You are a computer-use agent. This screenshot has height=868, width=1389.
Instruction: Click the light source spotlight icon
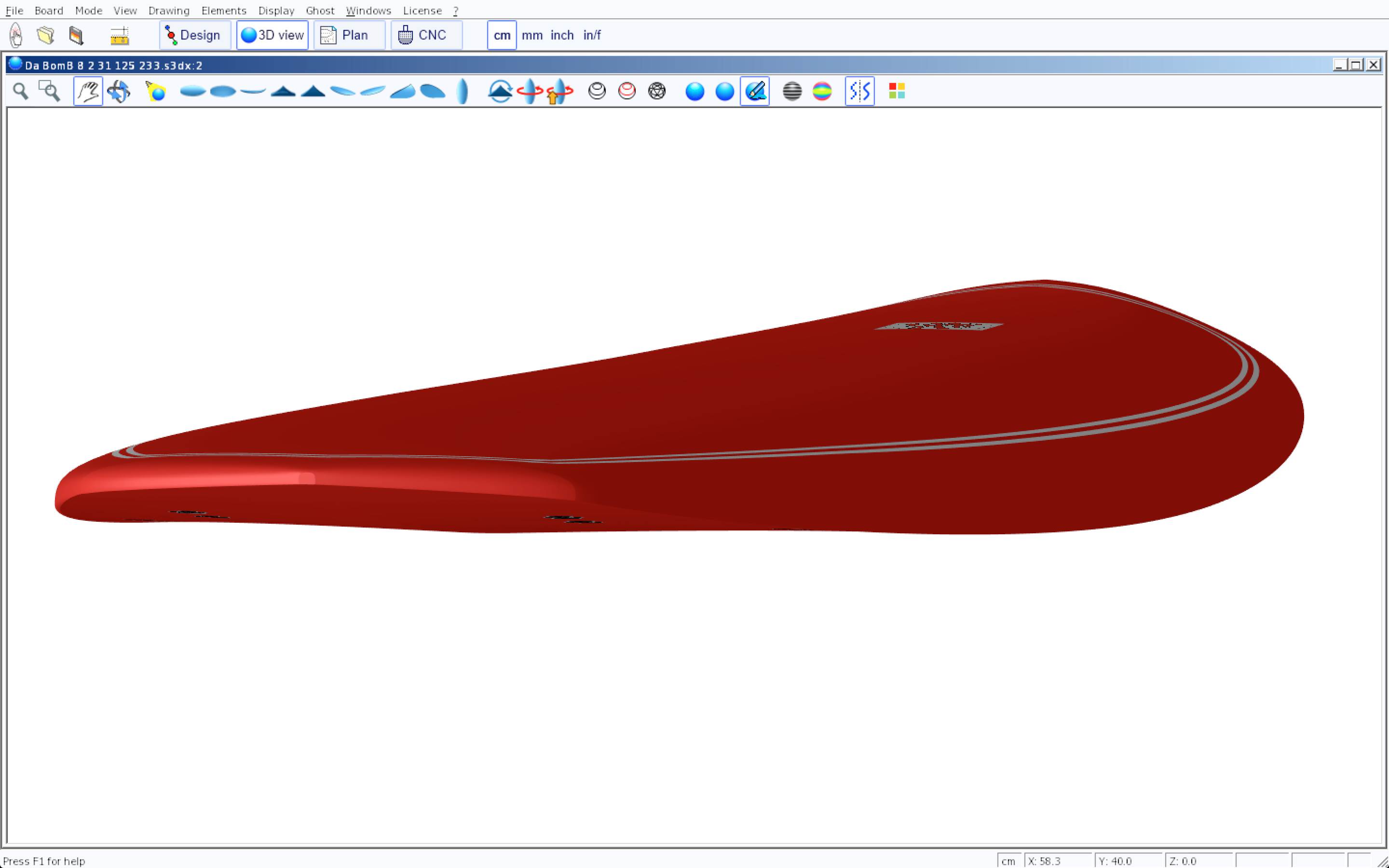156,91
